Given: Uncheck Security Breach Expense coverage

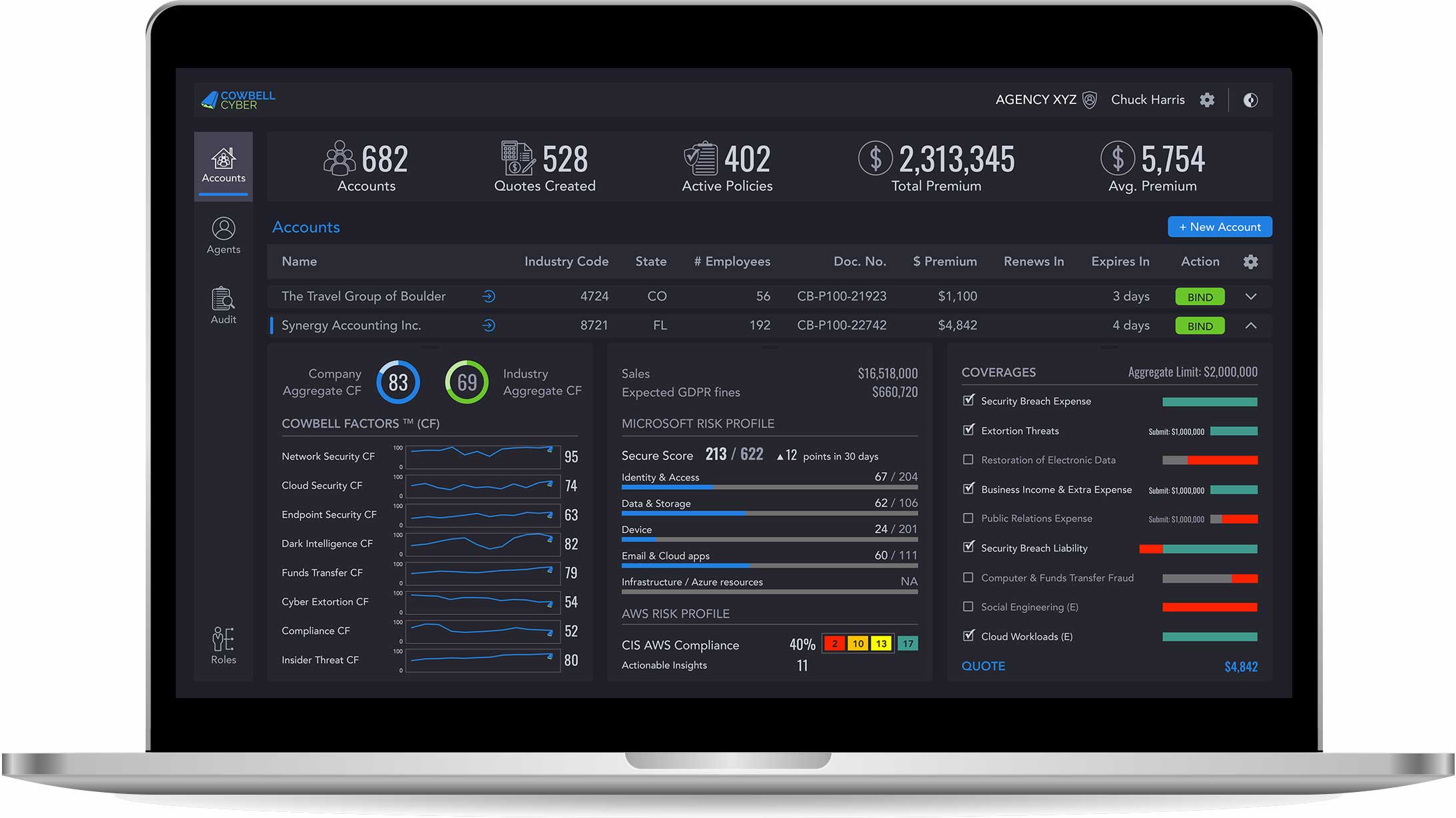Looking at the screenshot, I should 969,400.
